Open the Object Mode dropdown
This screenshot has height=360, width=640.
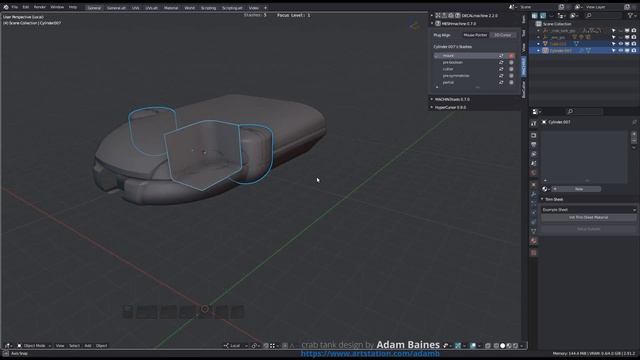34,346
